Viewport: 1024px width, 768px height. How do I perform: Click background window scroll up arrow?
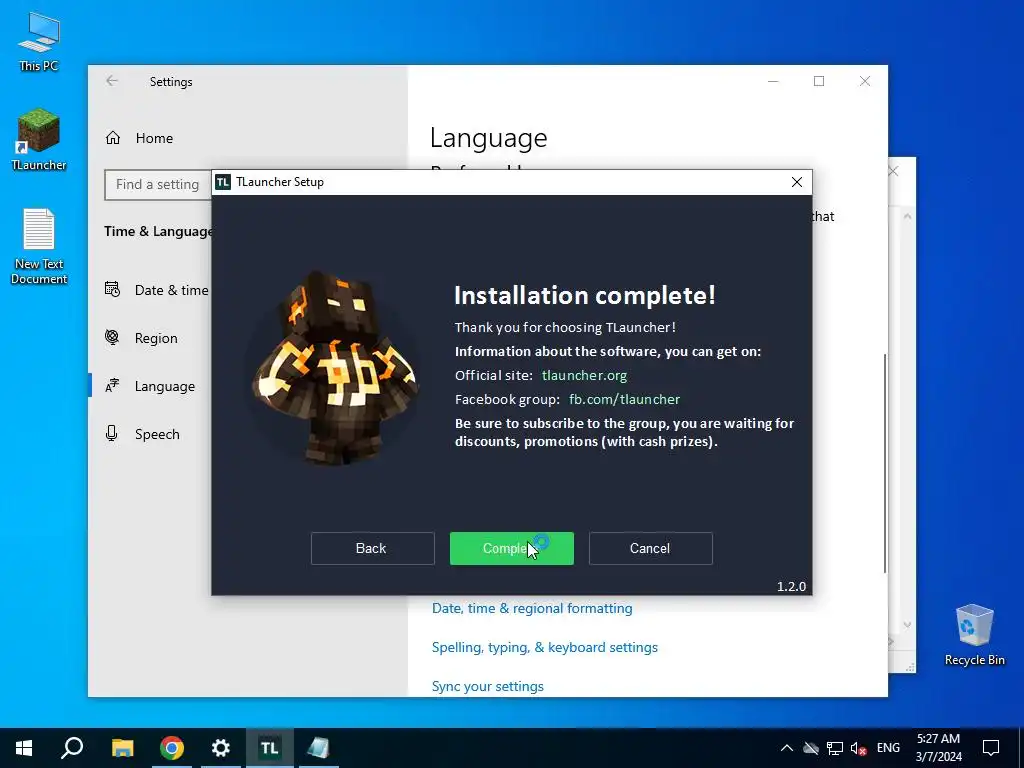(907, 216)
